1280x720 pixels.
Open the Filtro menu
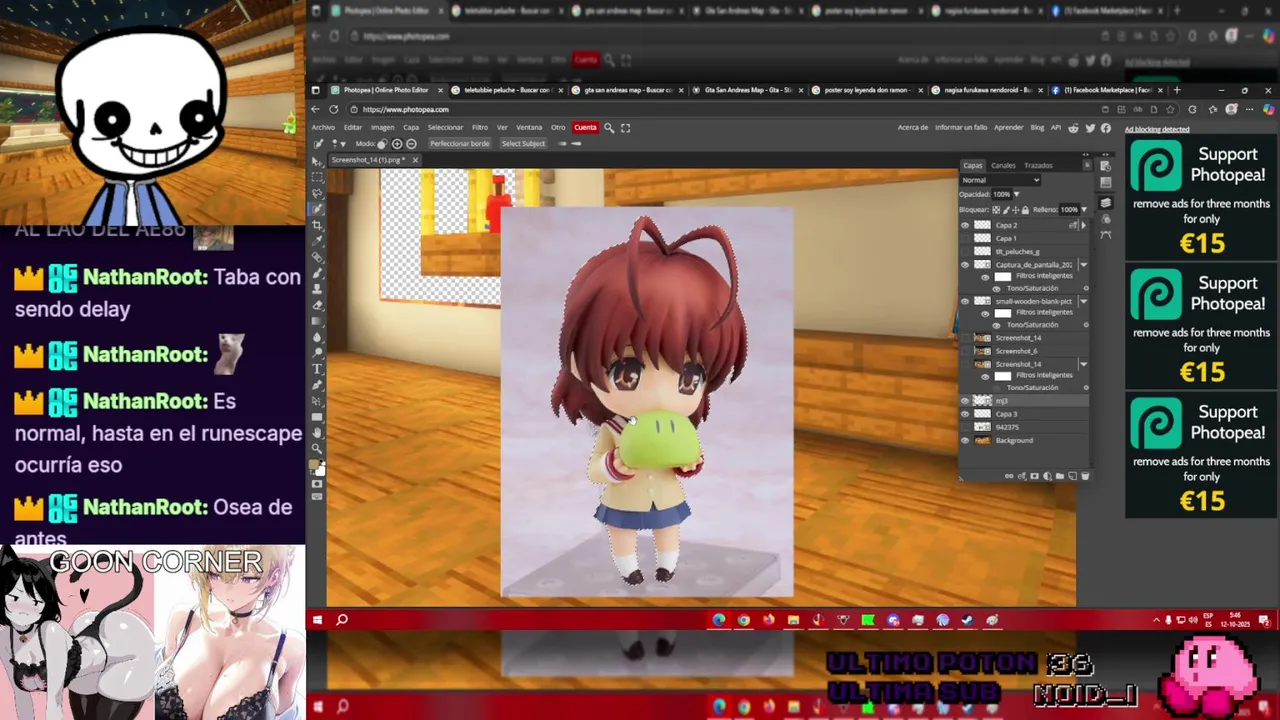pos(480,128)
